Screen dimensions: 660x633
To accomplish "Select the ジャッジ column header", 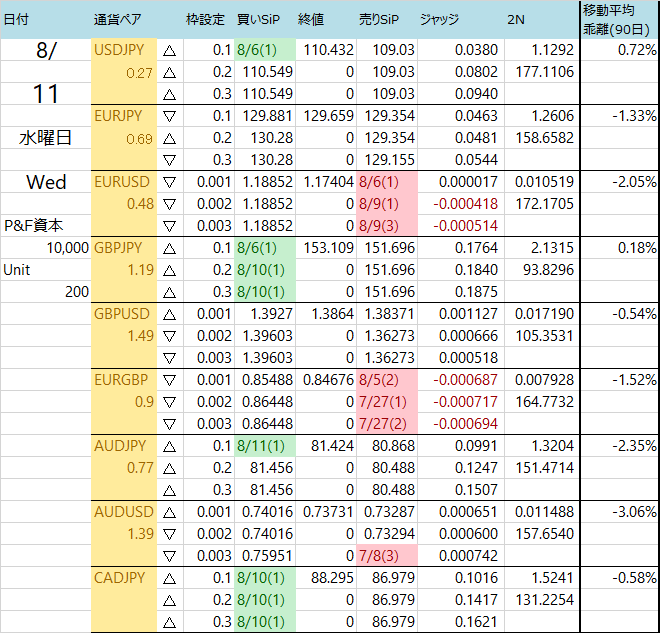I will [439, 19].
